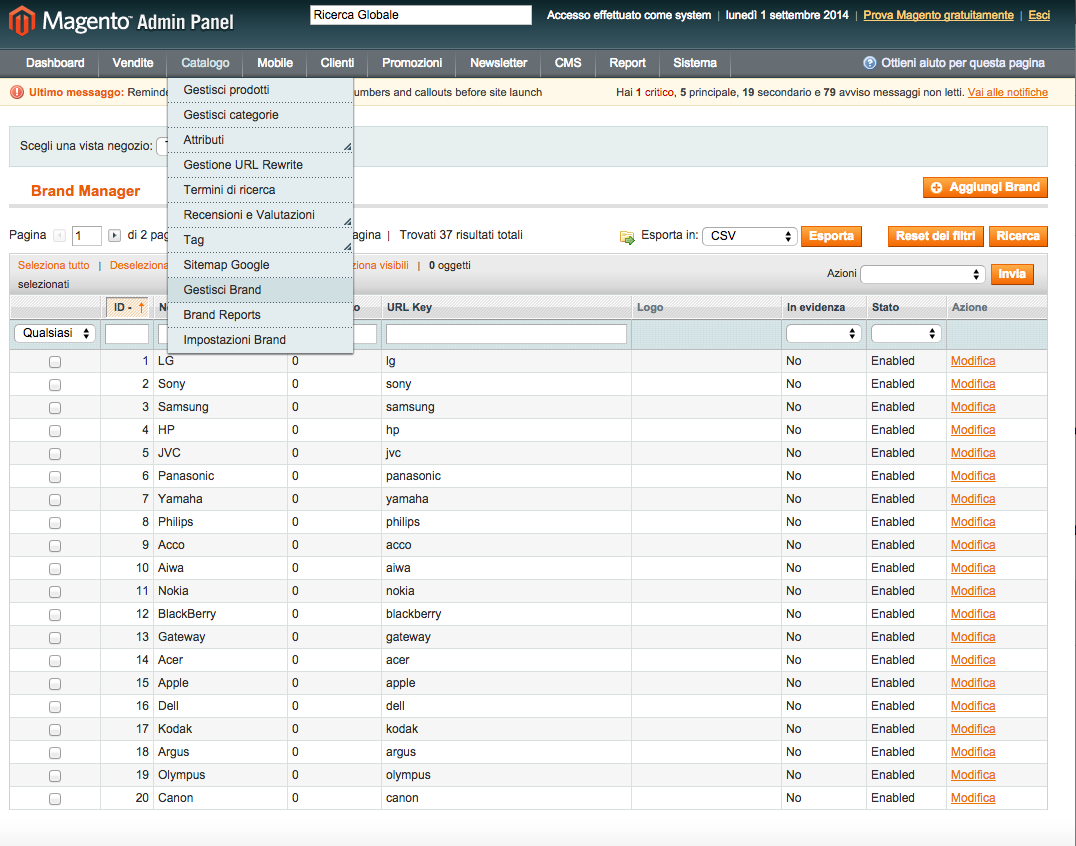Open the Azioni mass action dropdown
1076x846 pixels.
(x=922, y=274)
